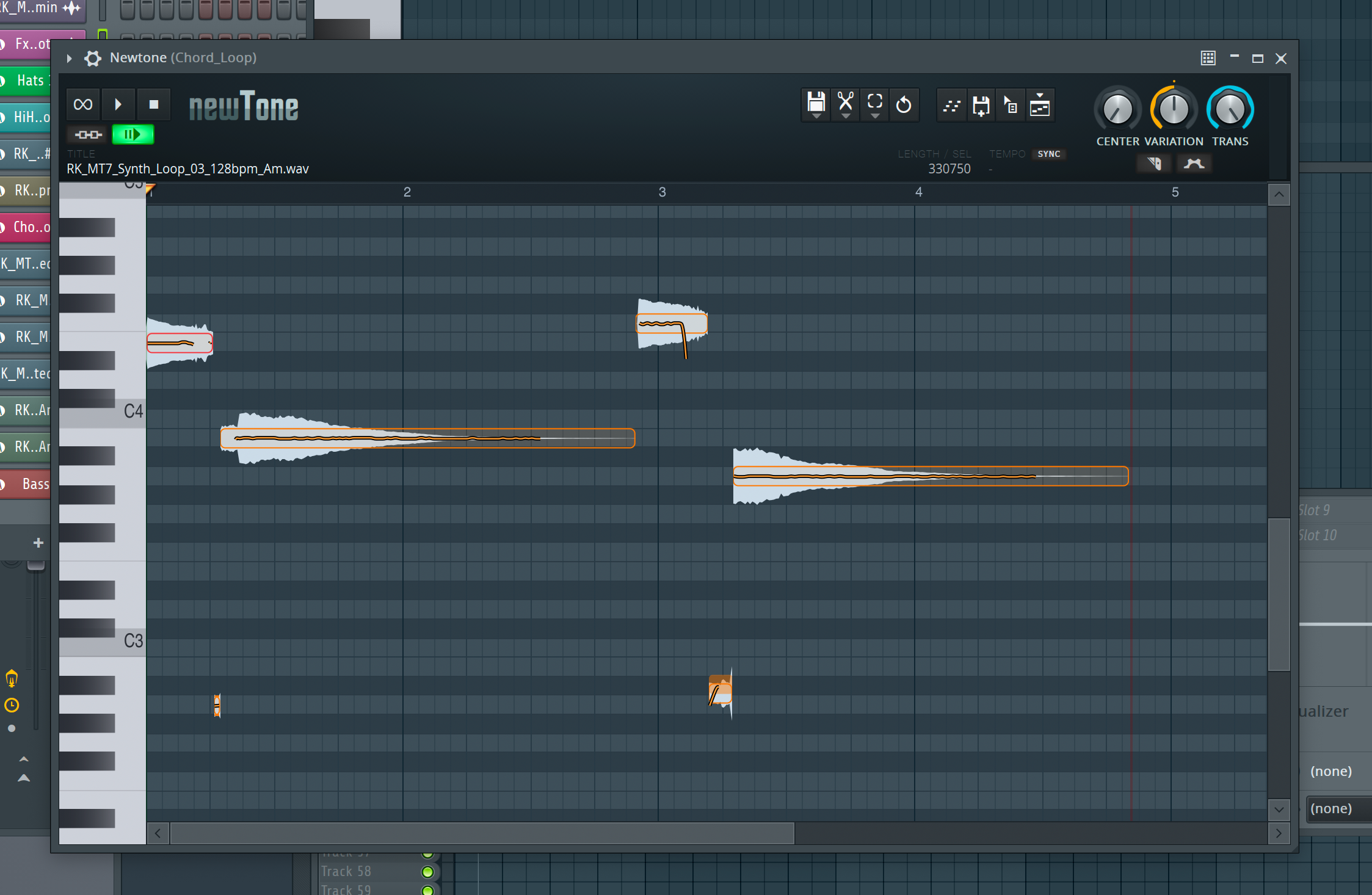1372x895 pixels.
Task: Click the horizontal scrollbar left arrow
Action: point(158,833)
